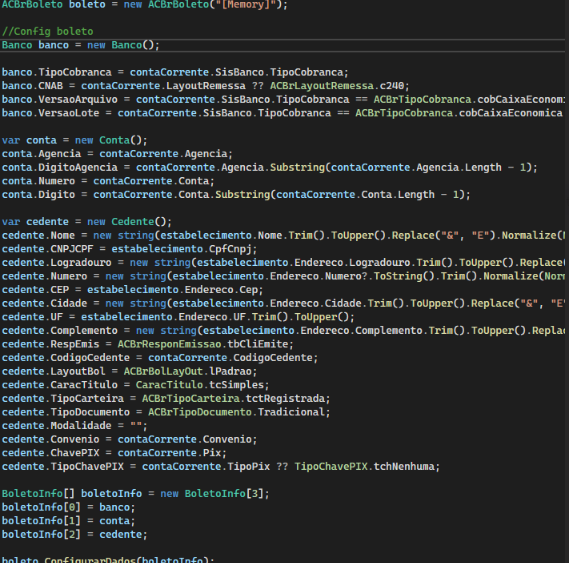Click 'boletoInfo[2] = cedente;' line
This screenshot has width=569, height=563.
click(x=74, y=535)
